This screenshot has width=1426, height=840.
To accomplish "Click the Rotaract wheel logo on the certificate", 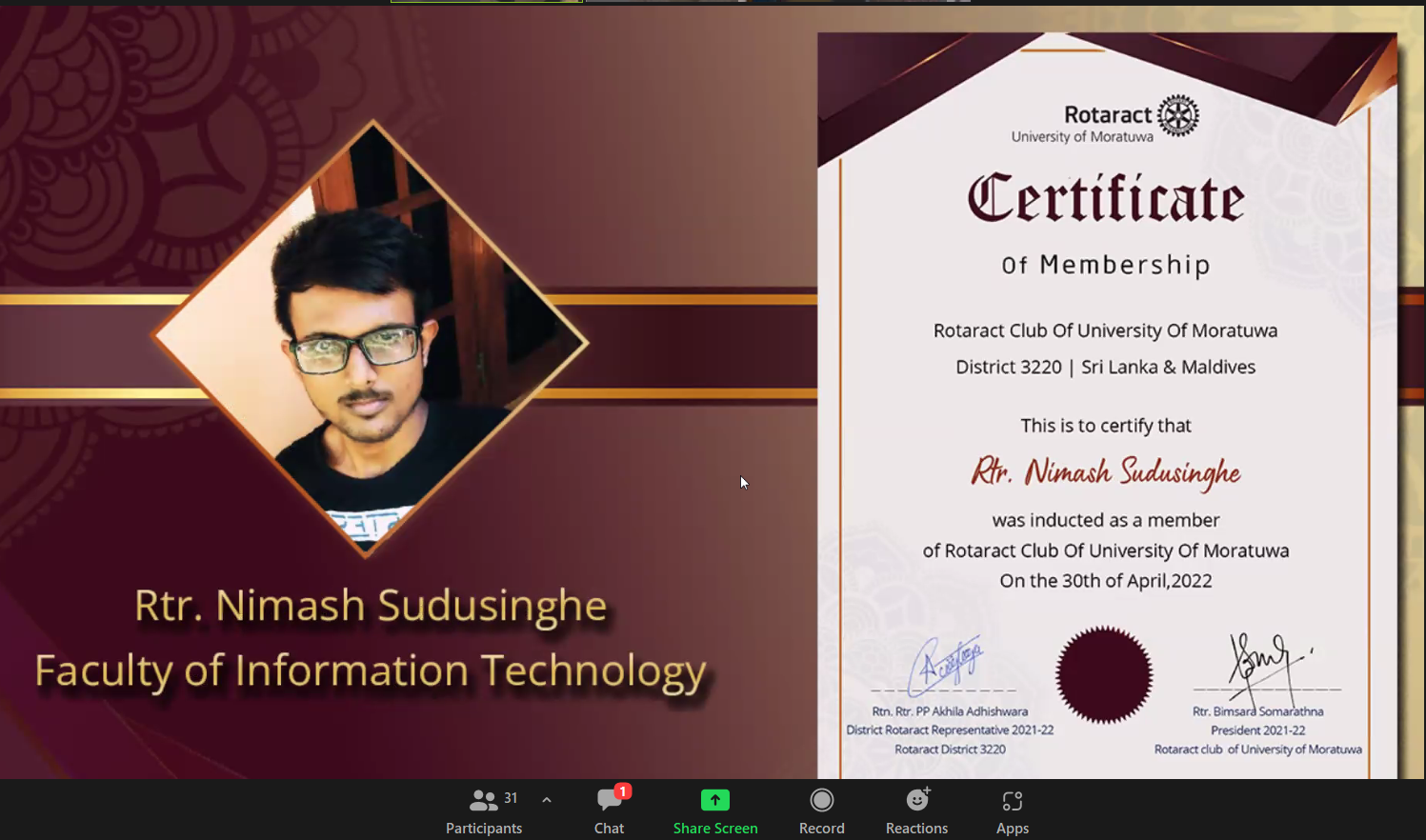I will [x=1179, y=115].
